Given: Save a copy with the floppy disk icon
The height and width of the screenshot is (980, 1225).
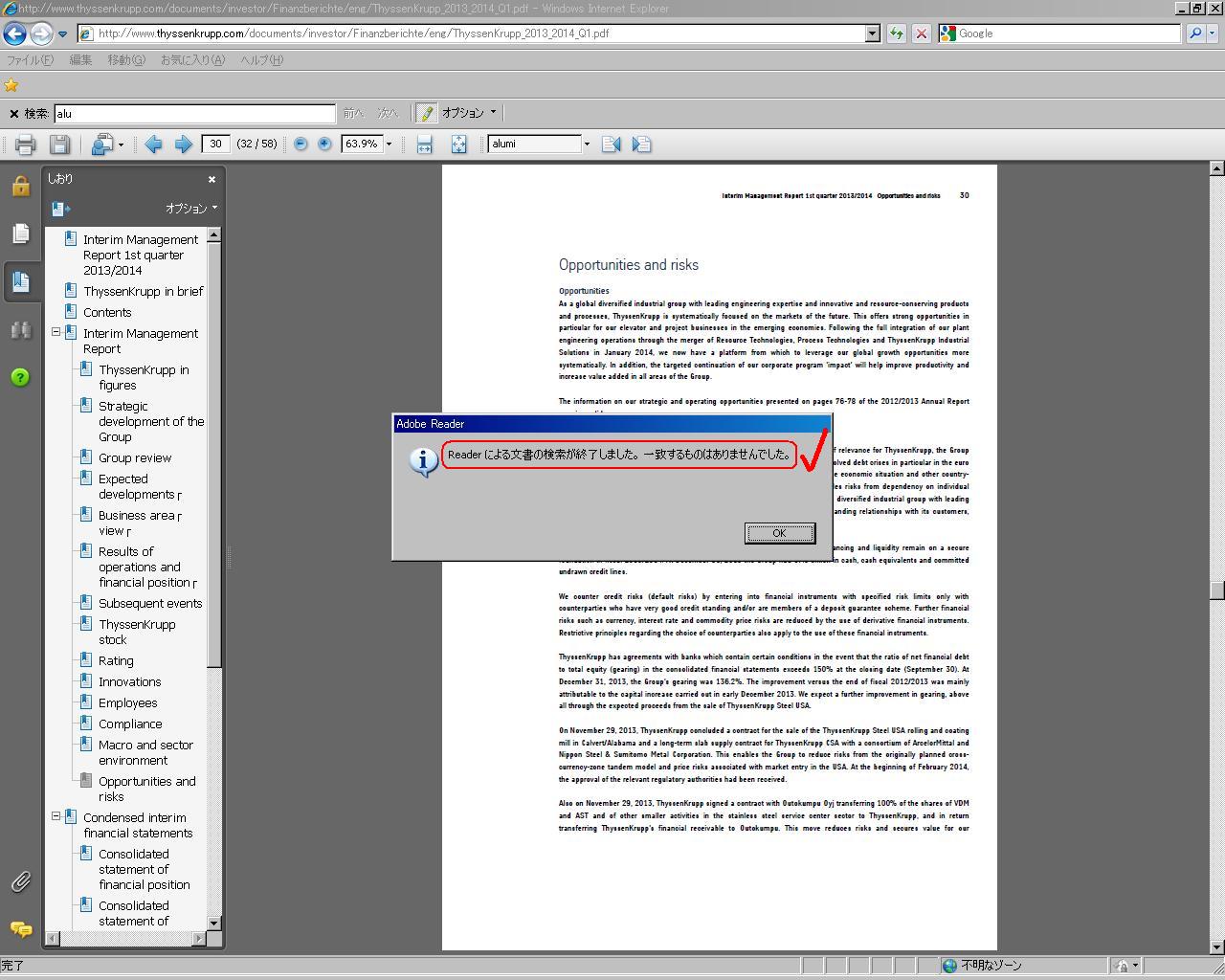Looking at the screenshot, I should 59,145.
